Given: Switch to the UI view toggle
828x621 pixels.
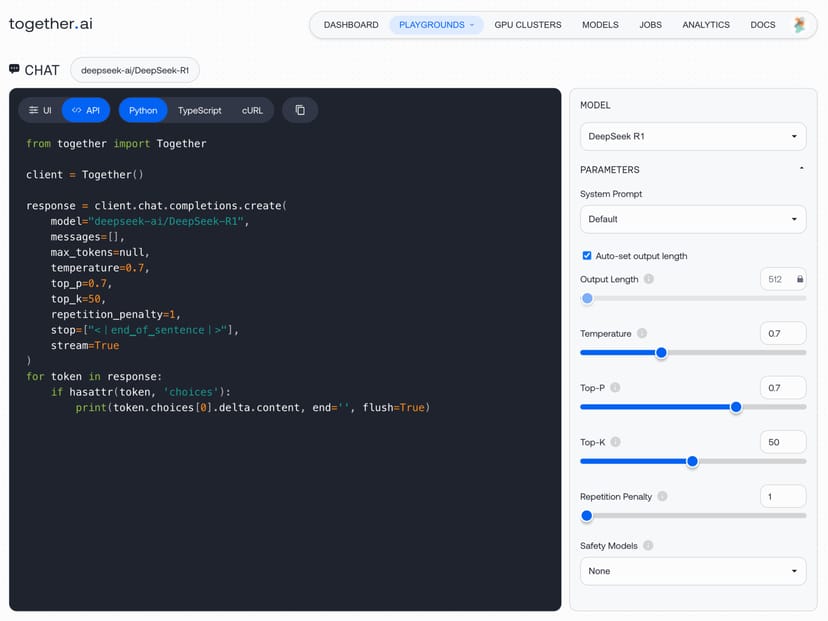Looking at the screenshot, I should [40, 110].
